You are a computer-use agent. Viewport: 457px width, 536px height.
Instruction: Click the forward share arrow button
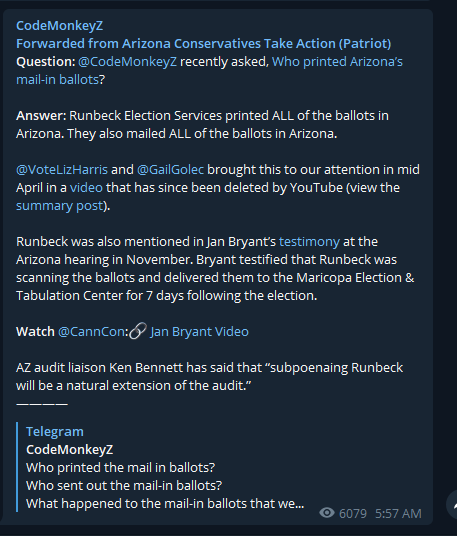452,505
